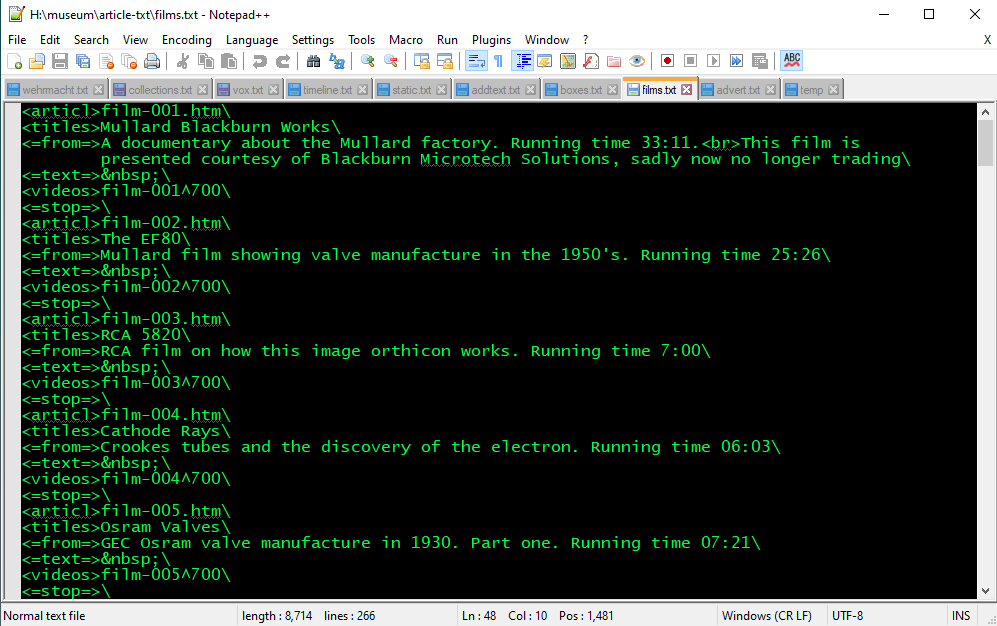Viewport: 997px width, 626px height.
Task: Close the films.txt tab with its X
Action: 687,90
